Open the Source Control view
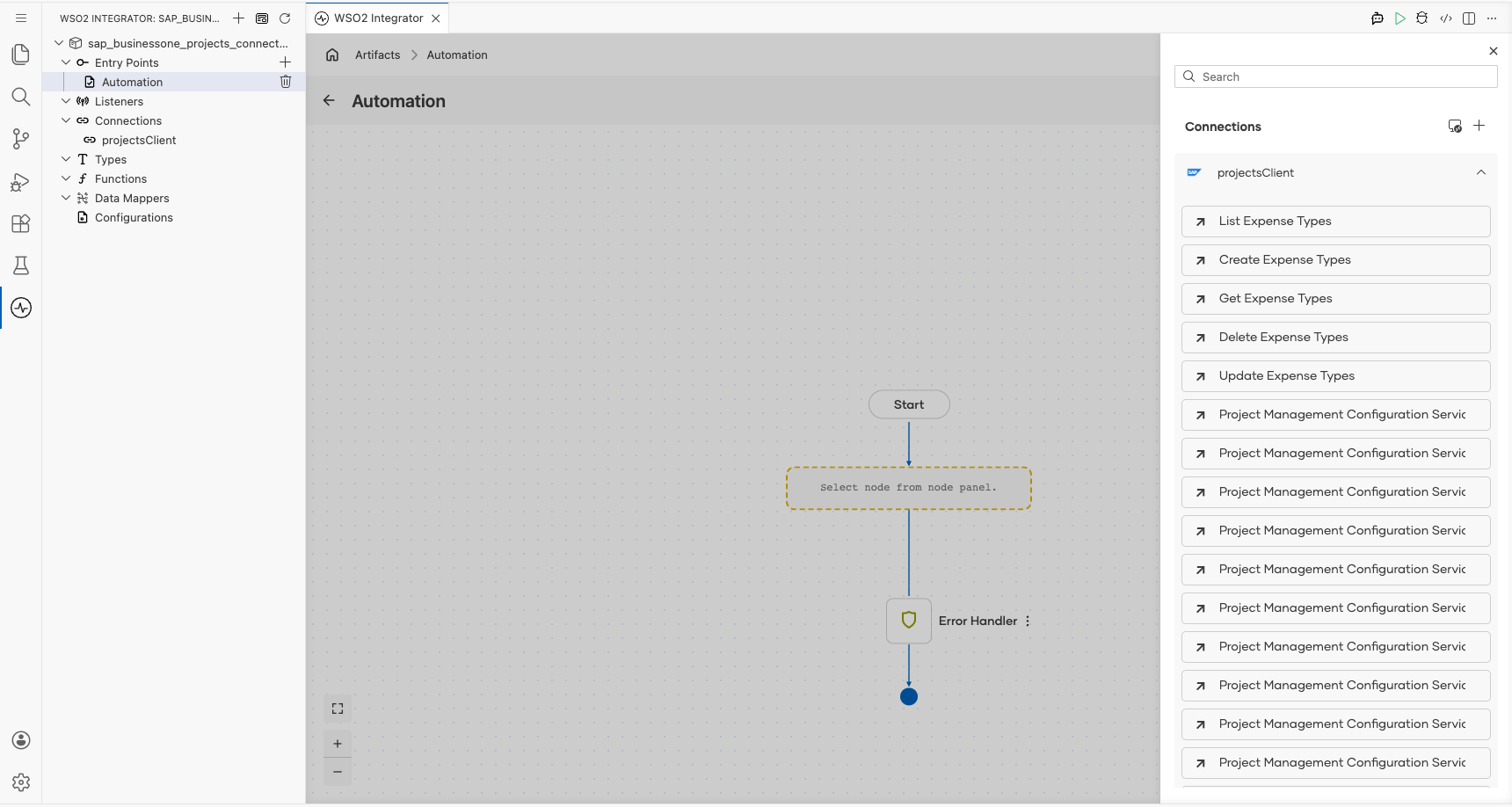Viewport: 1512px width, 807px height. click(21, 139)
